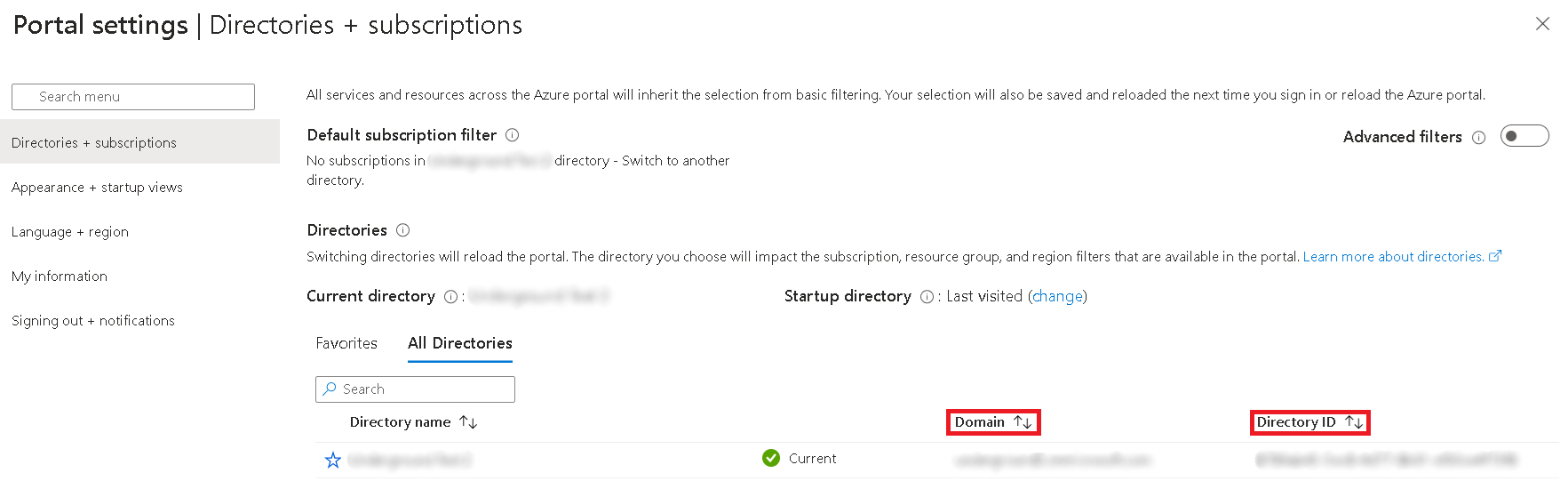Open Appearance + startup views settings

tap(97, 188)
